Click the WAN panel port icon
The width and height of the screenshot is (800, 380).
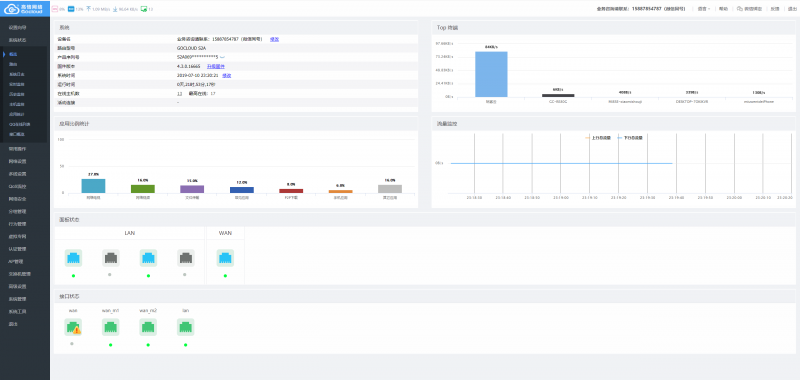point(225,258)
